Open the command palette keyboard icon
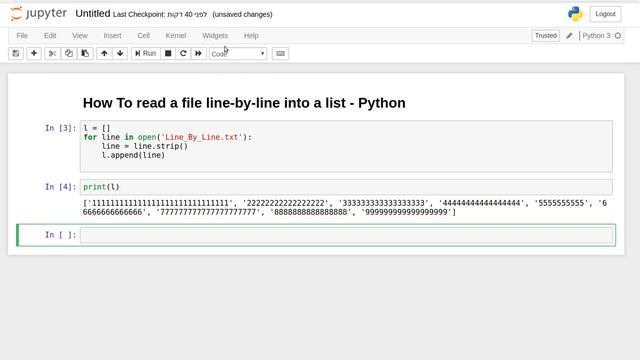This screenshot has height=360, width=640. [x=280, y=53]
